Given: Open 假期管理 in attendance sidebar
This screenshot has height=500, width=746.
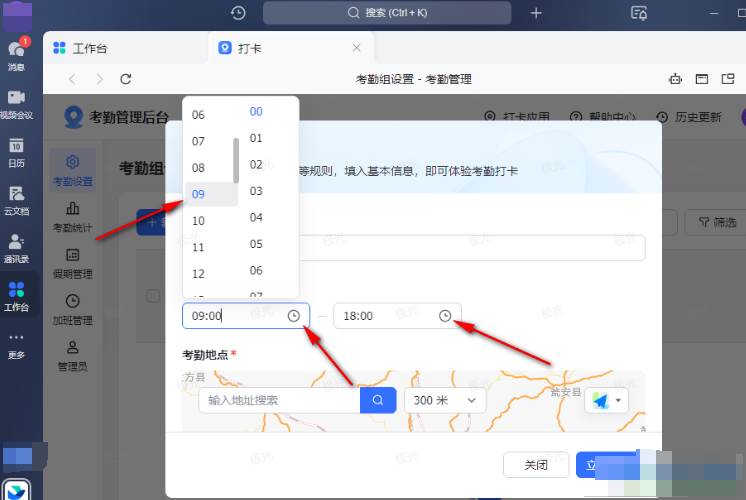Looking at the screenshot, I should 73,263.
